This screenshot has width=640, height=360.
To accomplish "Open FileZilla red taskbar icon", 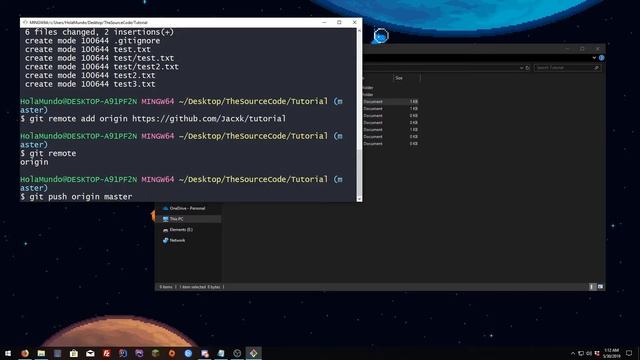I will 107,353.
